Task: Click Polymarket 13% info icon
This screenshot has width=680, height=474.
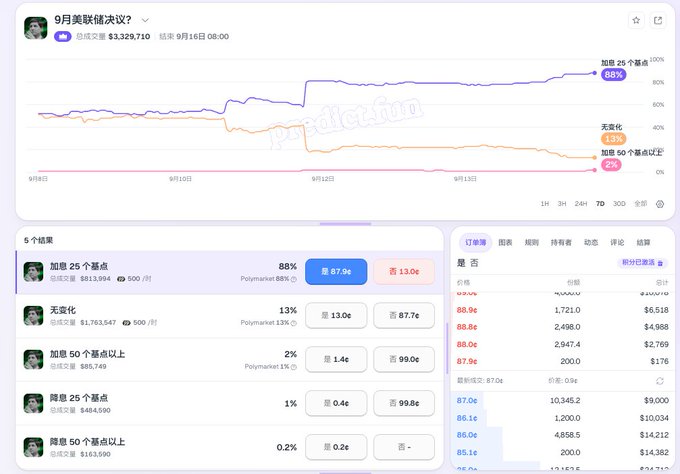Action: click(x=294, y=323)
